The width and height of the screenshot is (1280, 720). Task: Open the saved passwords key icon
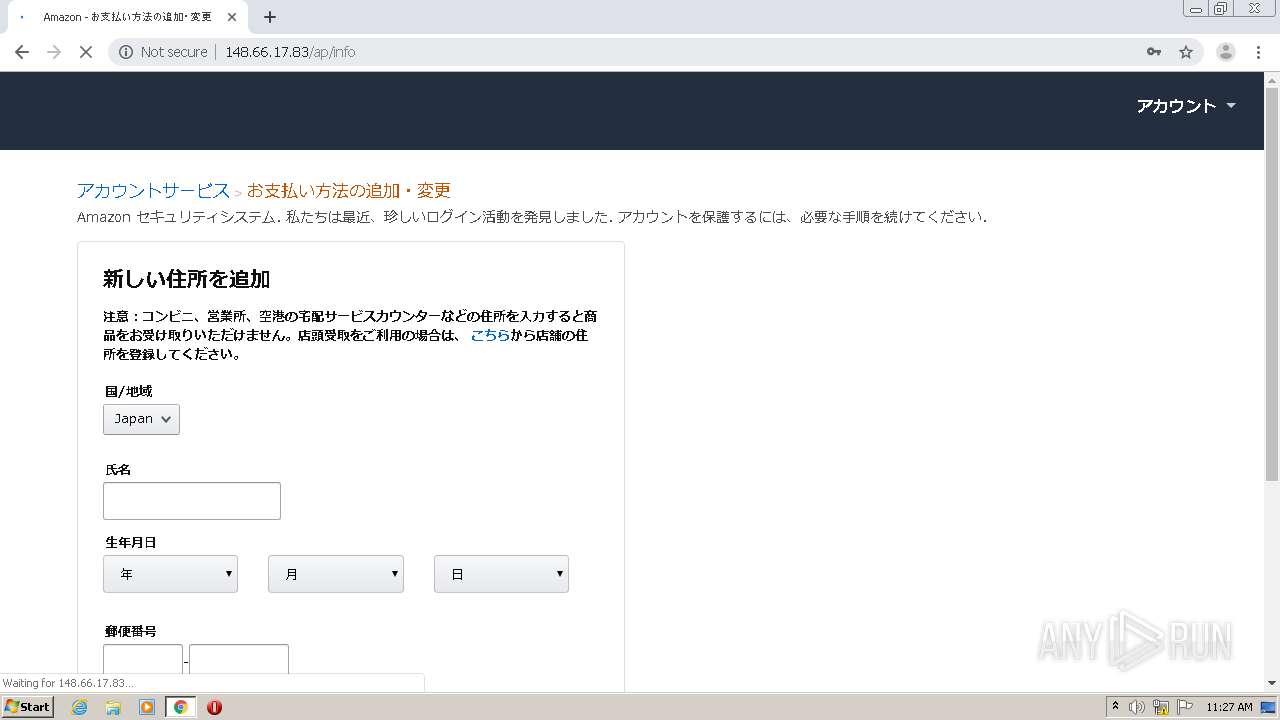tap(1154, 52)
